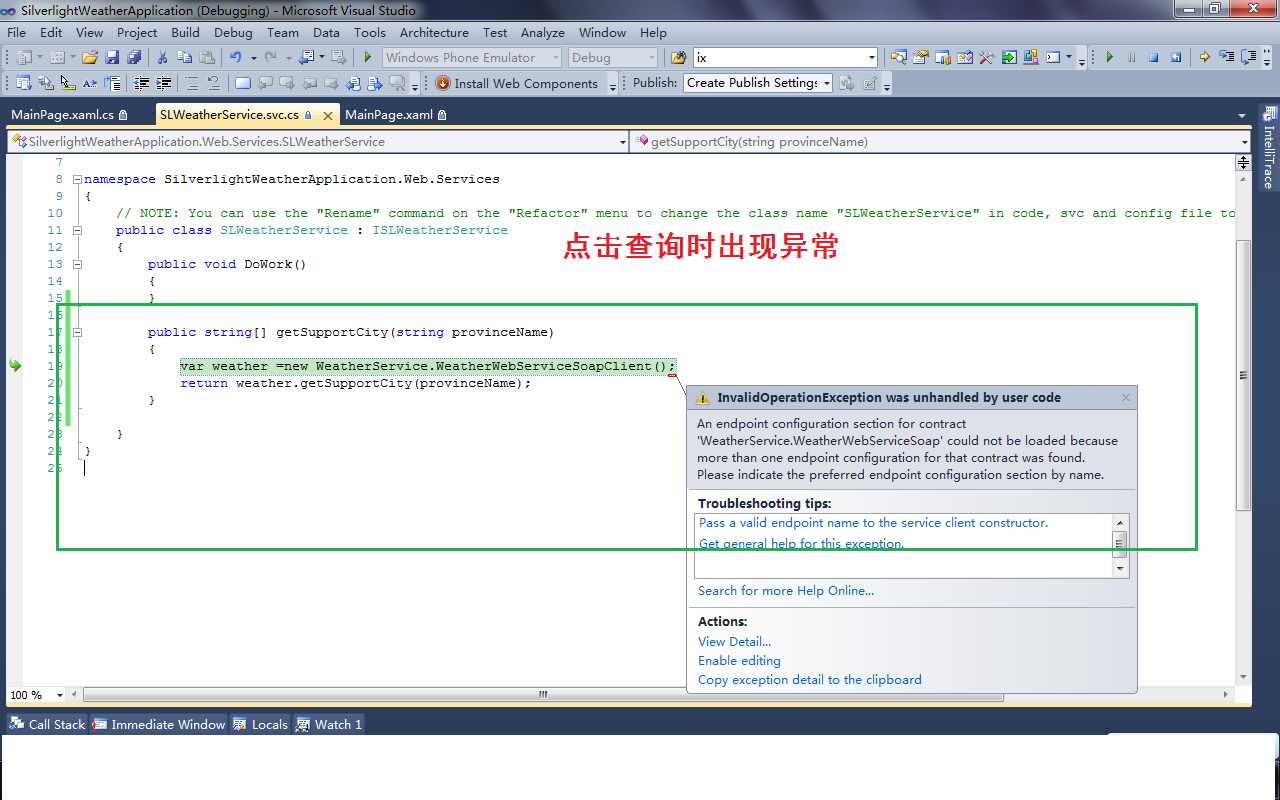Select the SLWeatherService.svc.cs tab
The image size is (1280, 800).
pos(248,115)
